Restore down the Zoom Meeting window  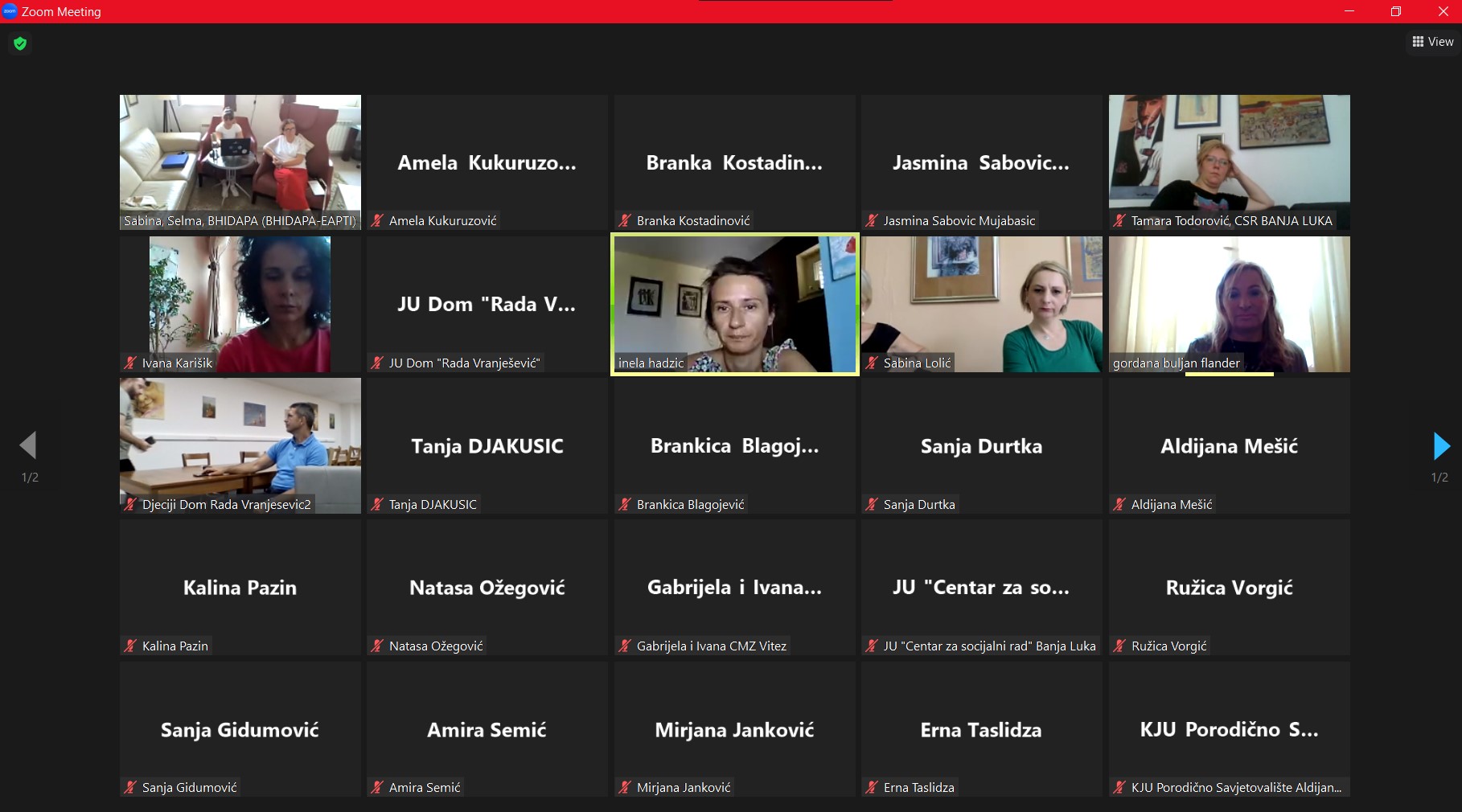[1396, 11]
